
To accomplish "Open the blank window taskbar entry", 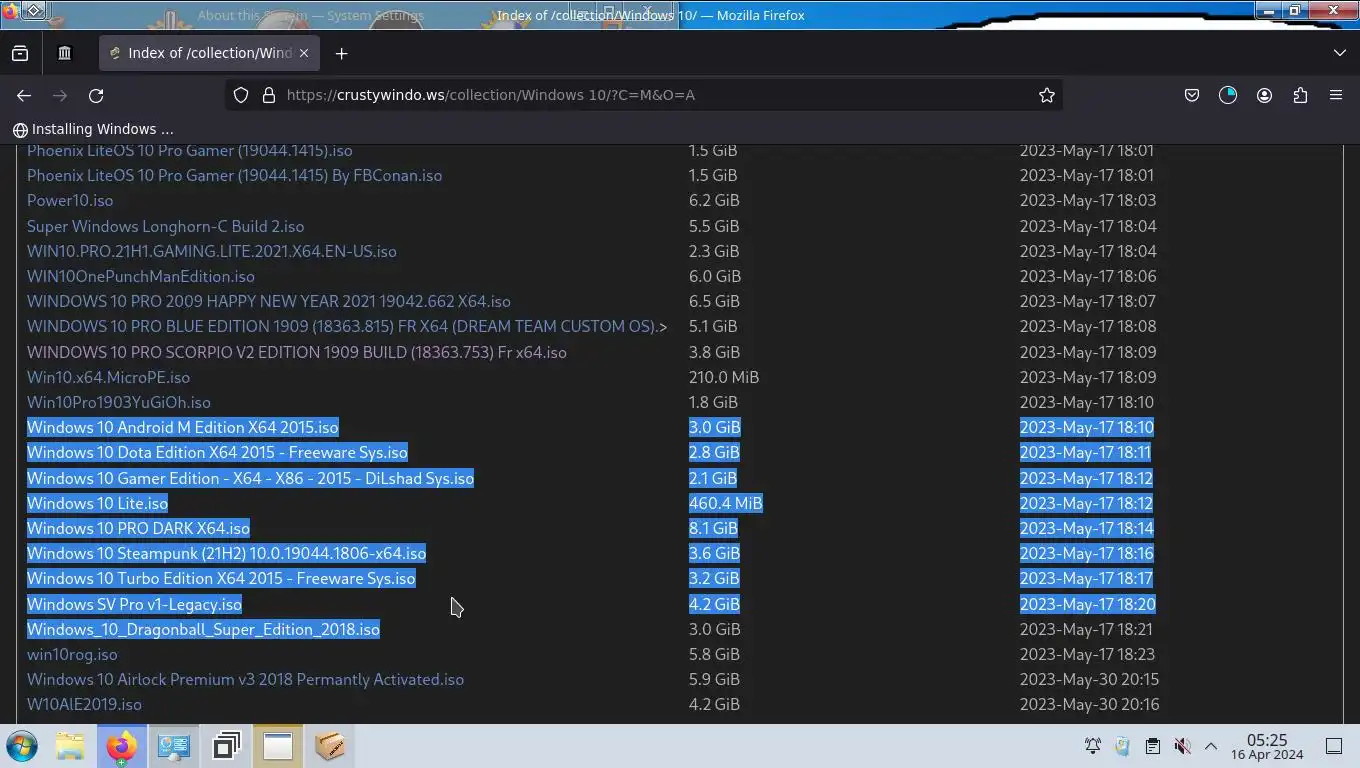I will click(278, 746).
